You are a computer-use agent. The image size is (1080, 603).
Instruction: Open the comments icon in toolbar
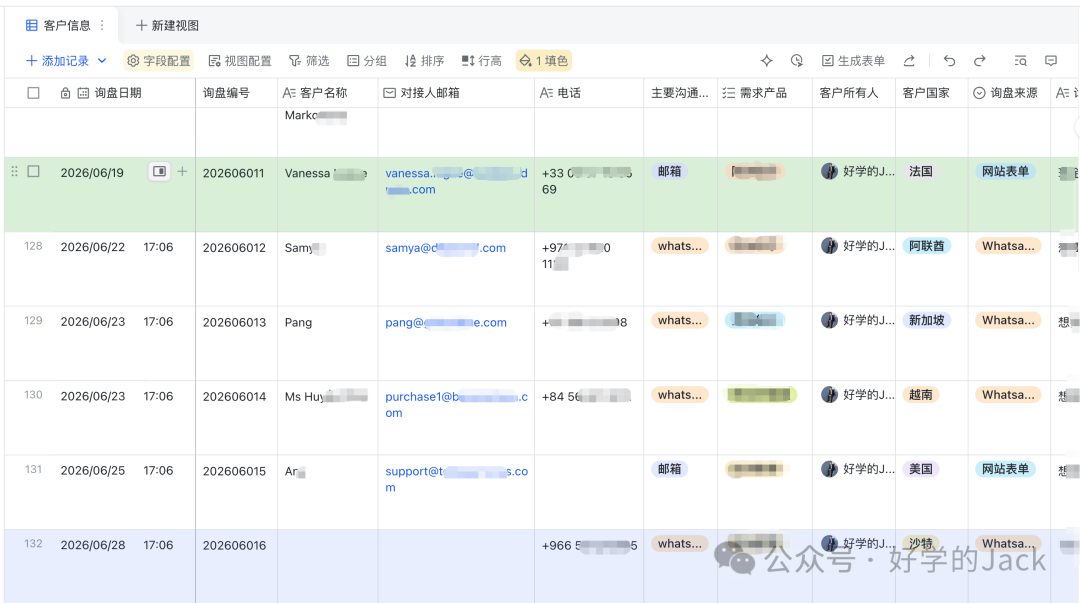pos(1051,61)
